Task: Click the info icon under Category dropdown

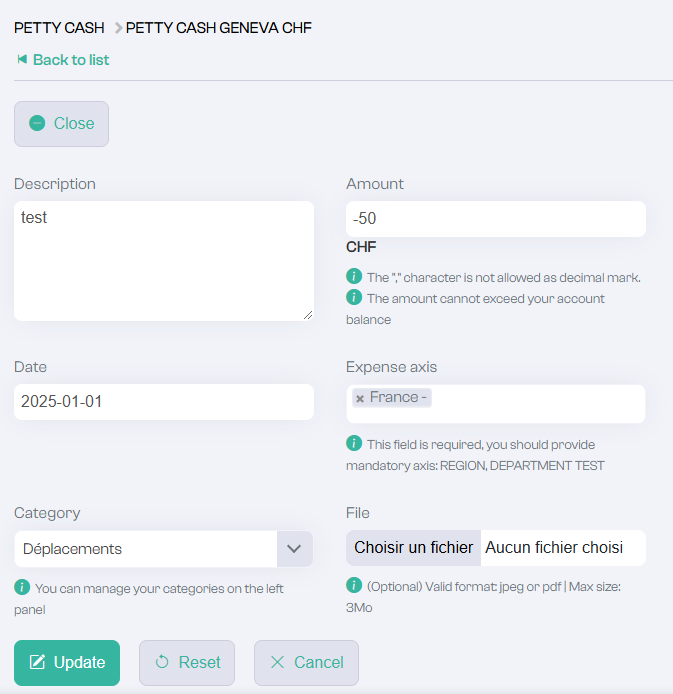Action: [x=22, y=587]
